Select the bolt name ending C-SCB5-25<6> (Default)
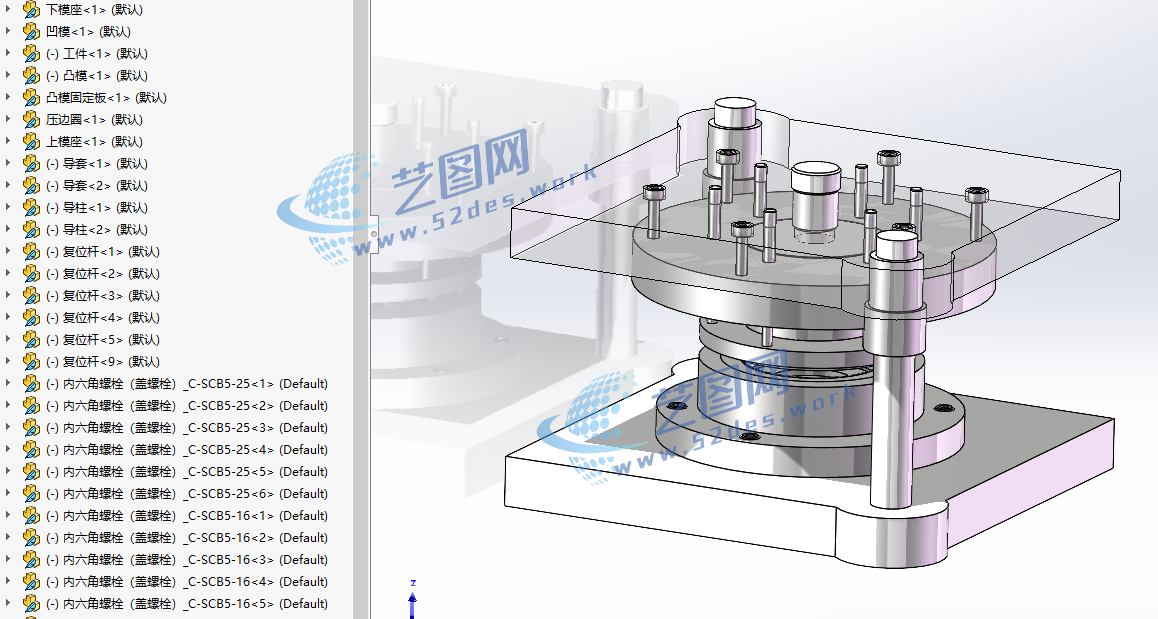This screenshot has height=619, width=1158. 187,494
